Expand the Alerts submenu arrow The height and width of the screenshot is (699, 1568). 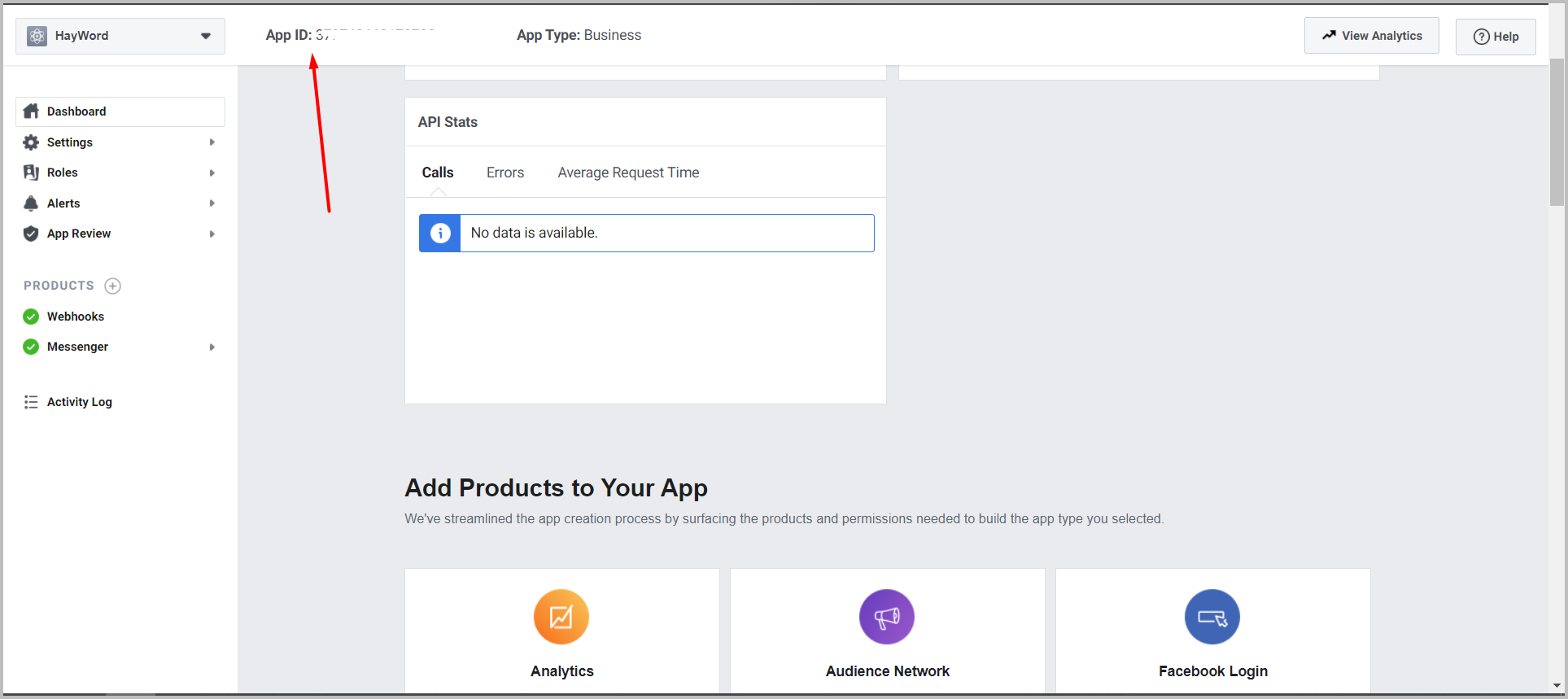(x=212, y=203)
